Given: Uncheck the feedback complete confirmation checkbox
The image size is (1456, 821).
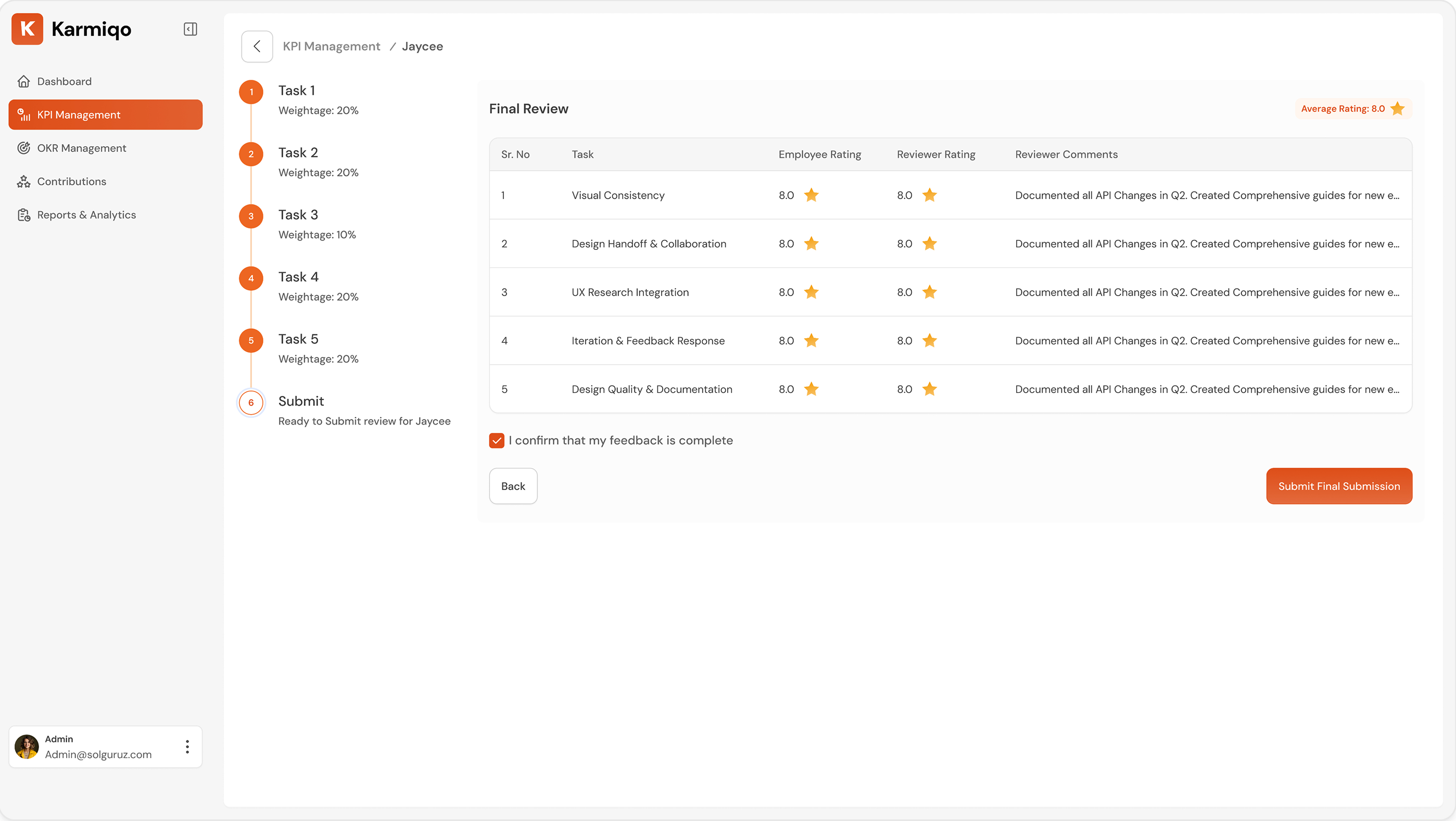Looking at the screenshot, I should pyautogui.click(x=496, y=441).
